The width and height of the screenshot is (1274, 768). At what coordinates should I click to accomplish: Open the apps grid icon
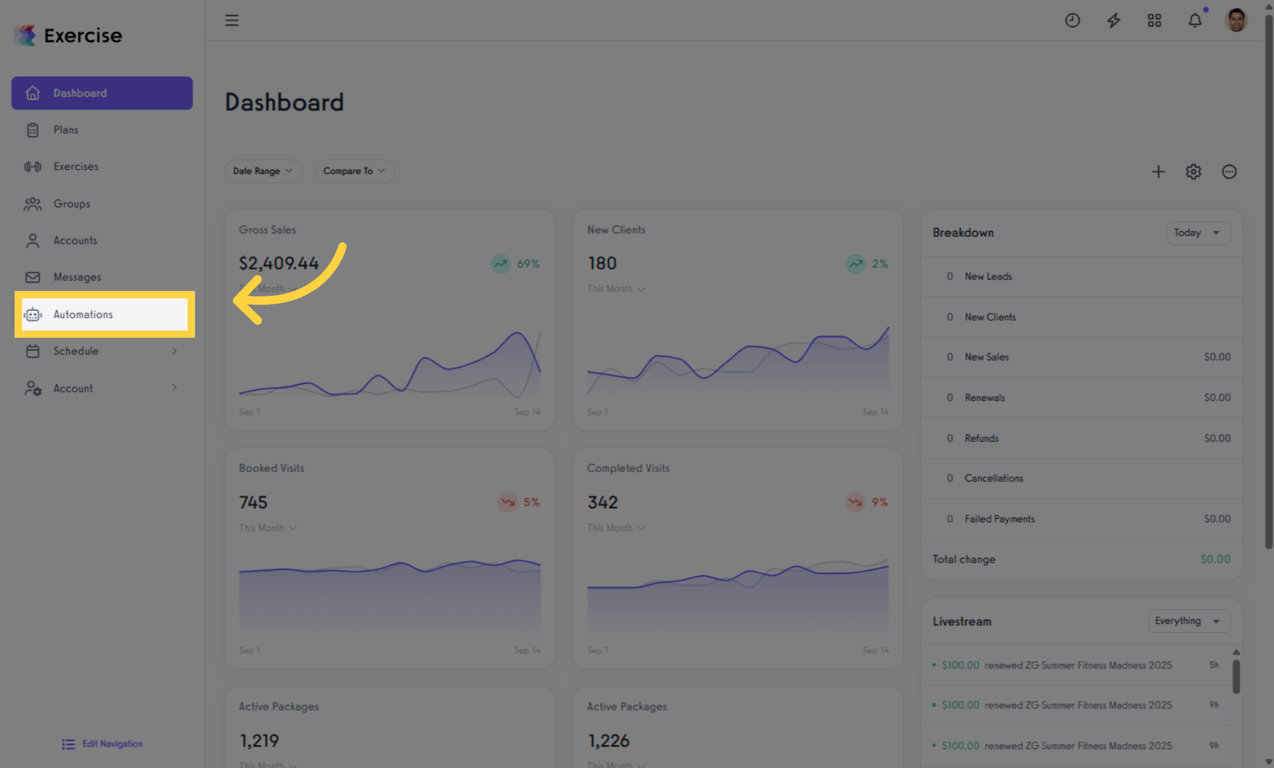pyautogui.click(x=1154, y=20)
